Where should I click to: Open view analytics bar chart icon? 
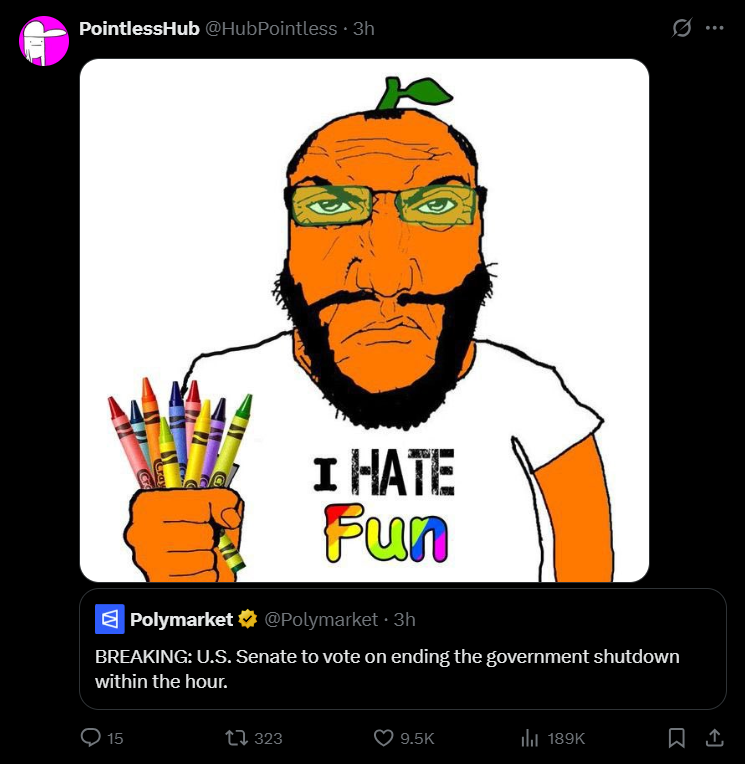(530, 738)
